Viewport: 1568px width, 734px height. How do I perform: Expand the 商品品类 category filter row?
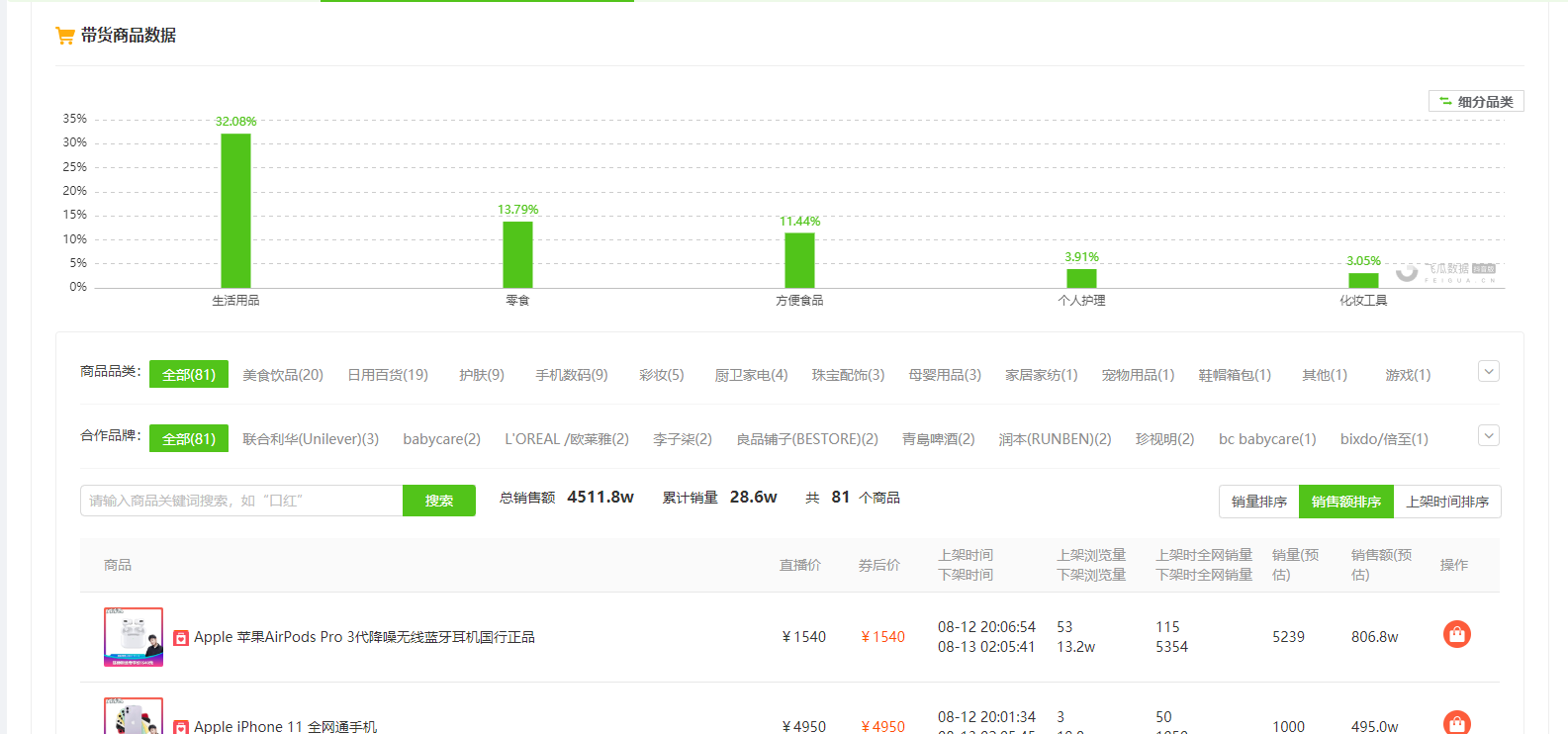click(x=1488, y=372)
